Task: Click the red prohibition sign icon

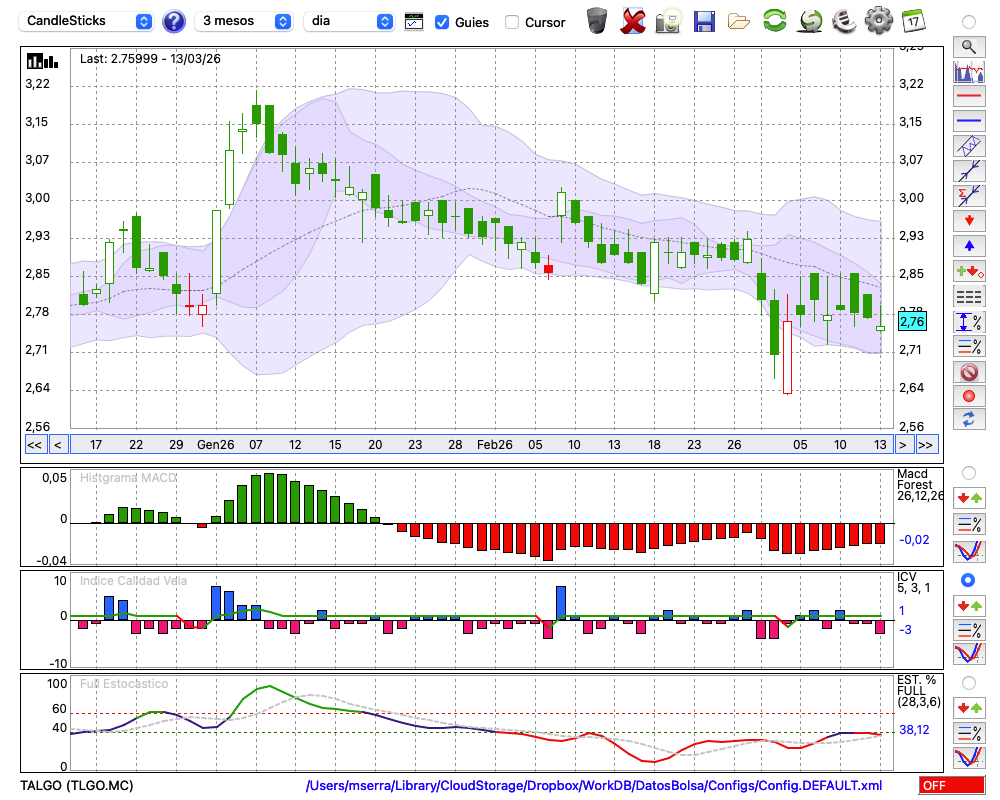Action: point(968,372)
